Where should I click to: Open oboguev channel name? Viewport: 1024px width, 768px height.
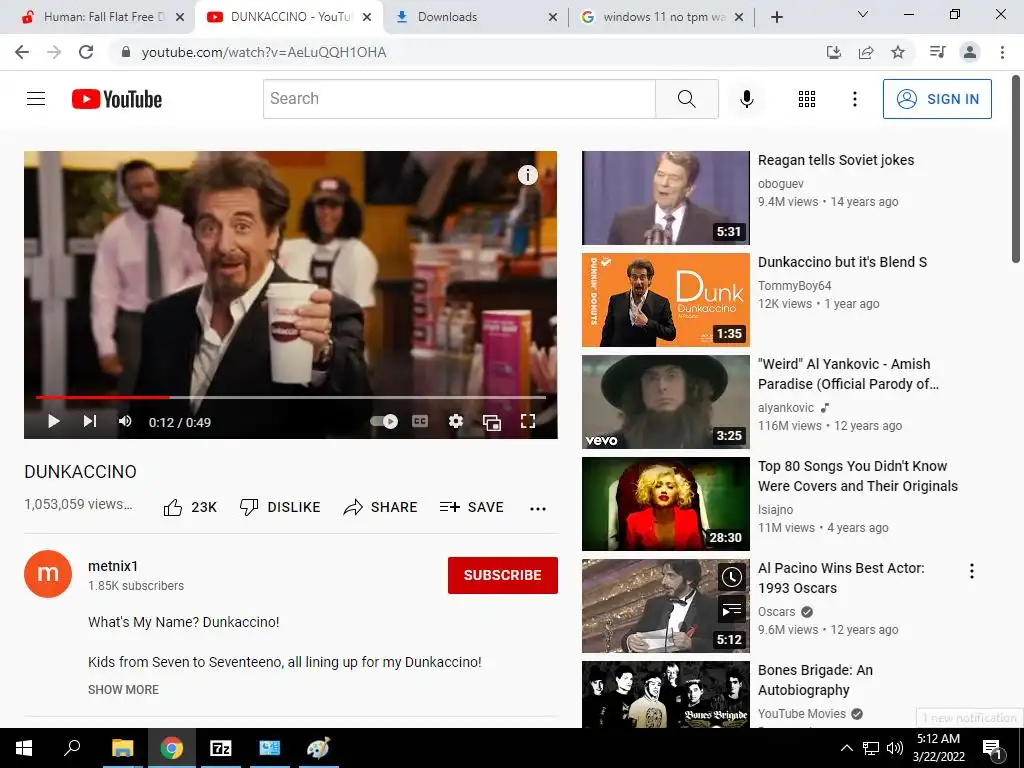[x=780, y=184]
